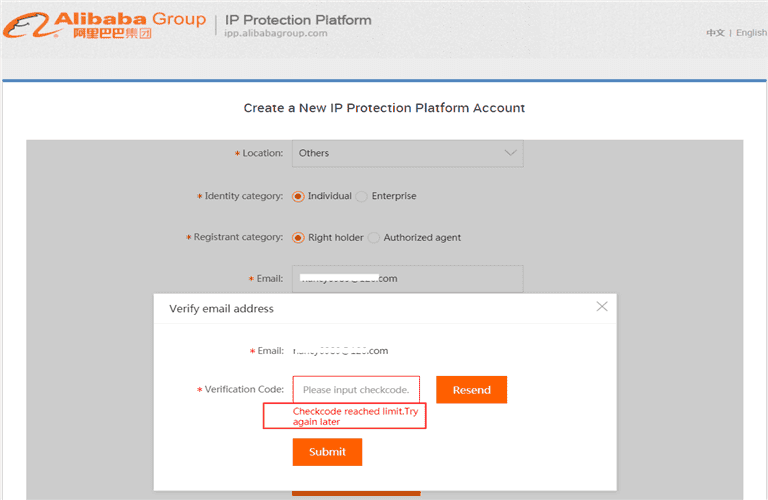Choose the Enterprise identity option
The width and height of the screenshot is (768, 500).
click(362, 196)
